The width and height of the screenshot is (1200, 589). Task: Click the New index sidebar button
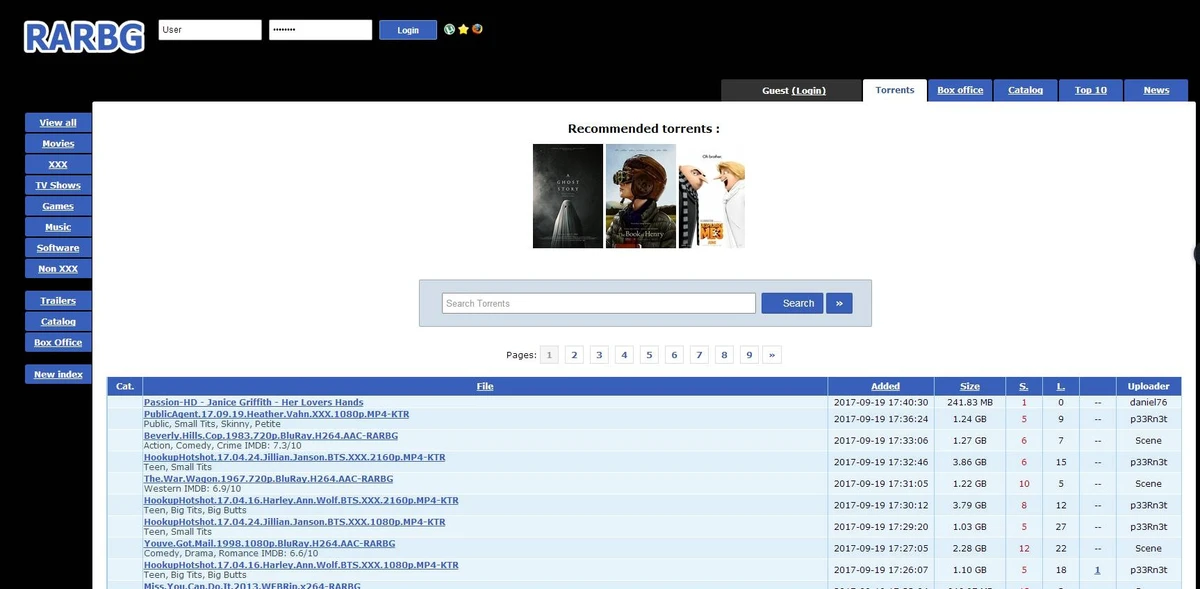[58, 374]
